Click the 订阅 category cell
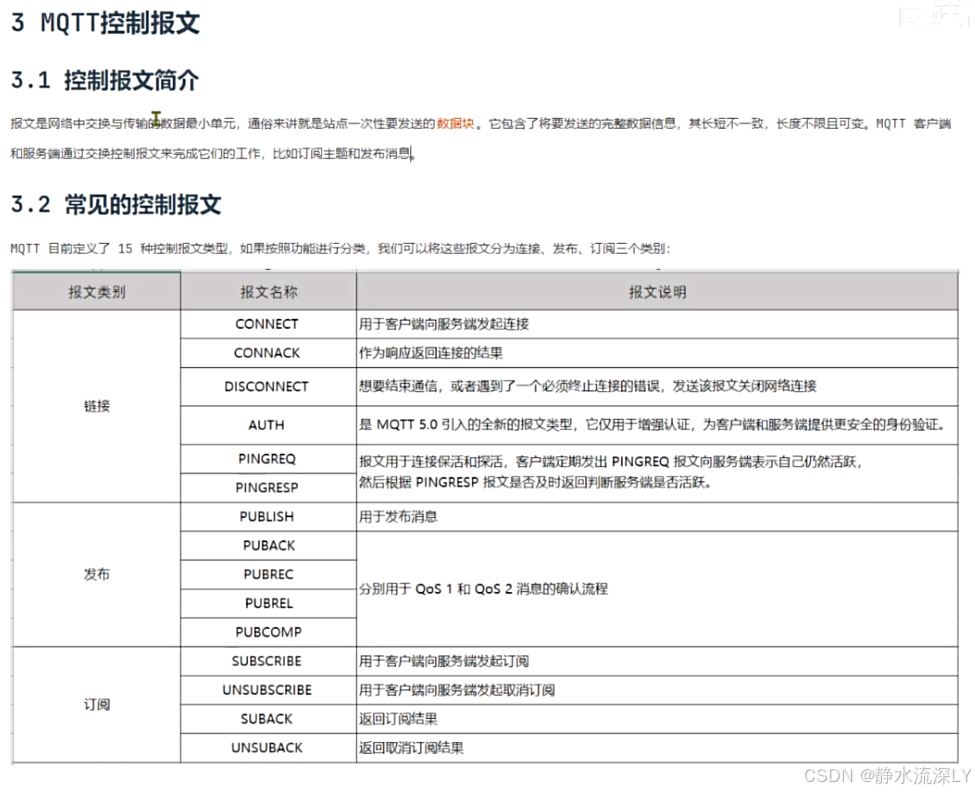The image size is (975, 793). (97, 704)
